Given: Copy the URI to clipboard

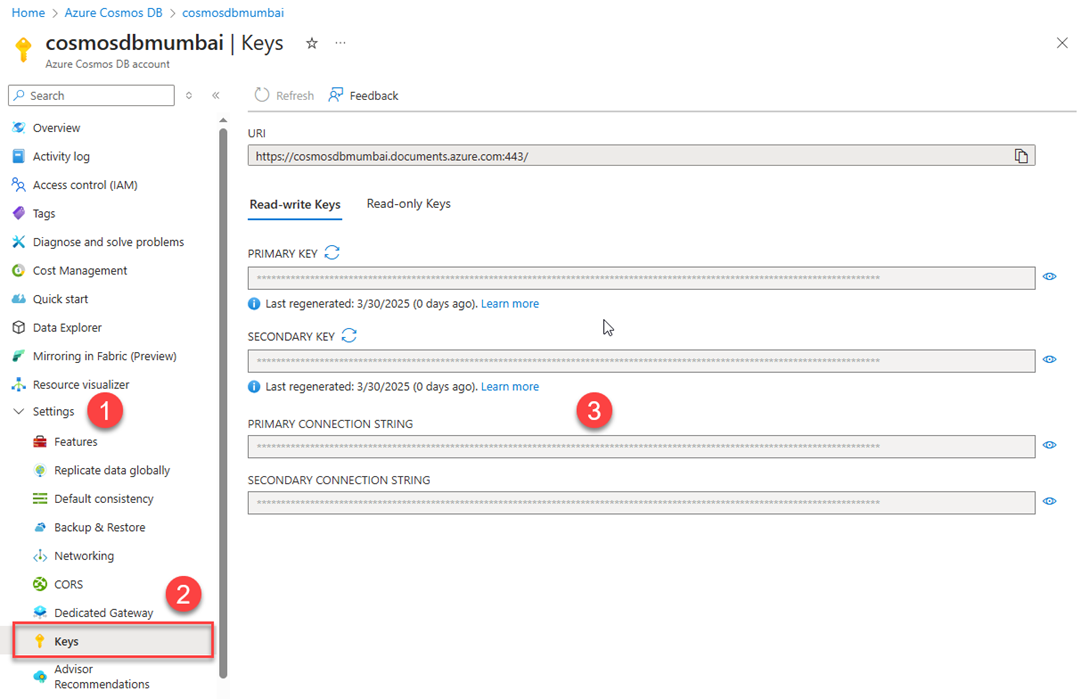Looking at the screenshot, I should pos(1021,156).
